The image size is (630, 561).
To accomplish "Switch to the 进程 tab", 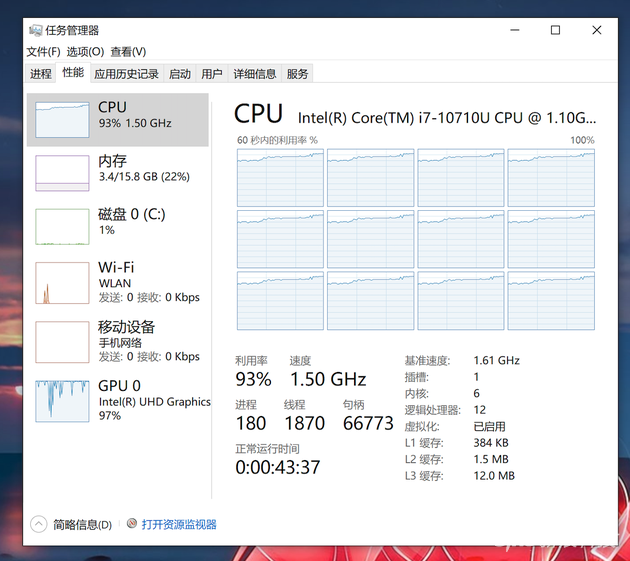I will [x=41, y=74].
